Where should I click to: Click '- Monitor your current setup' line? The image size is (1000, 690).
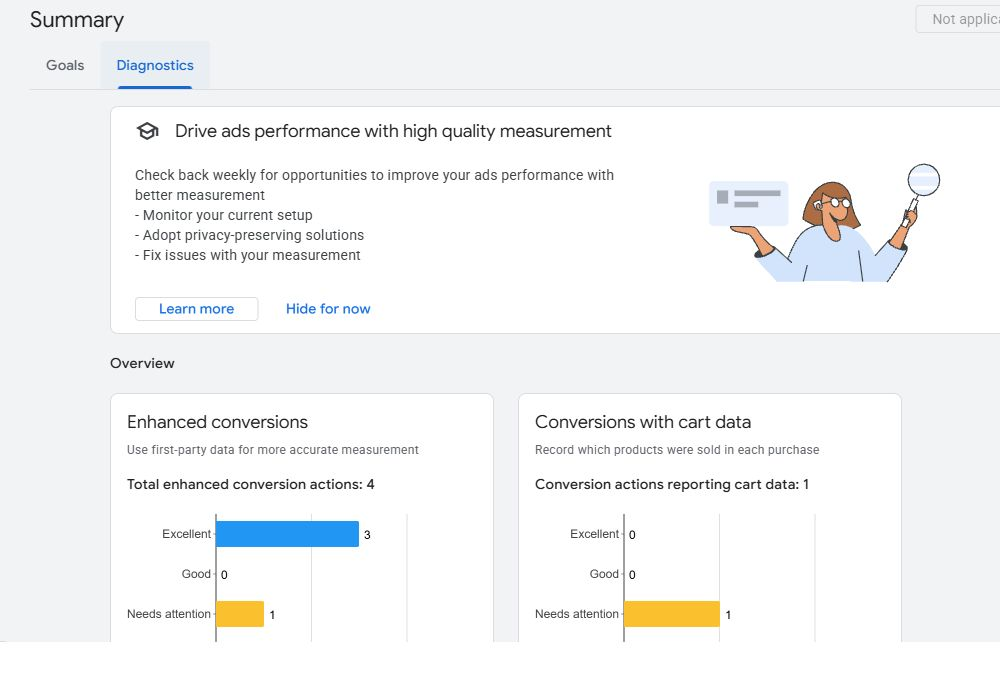tap(224, 216)
